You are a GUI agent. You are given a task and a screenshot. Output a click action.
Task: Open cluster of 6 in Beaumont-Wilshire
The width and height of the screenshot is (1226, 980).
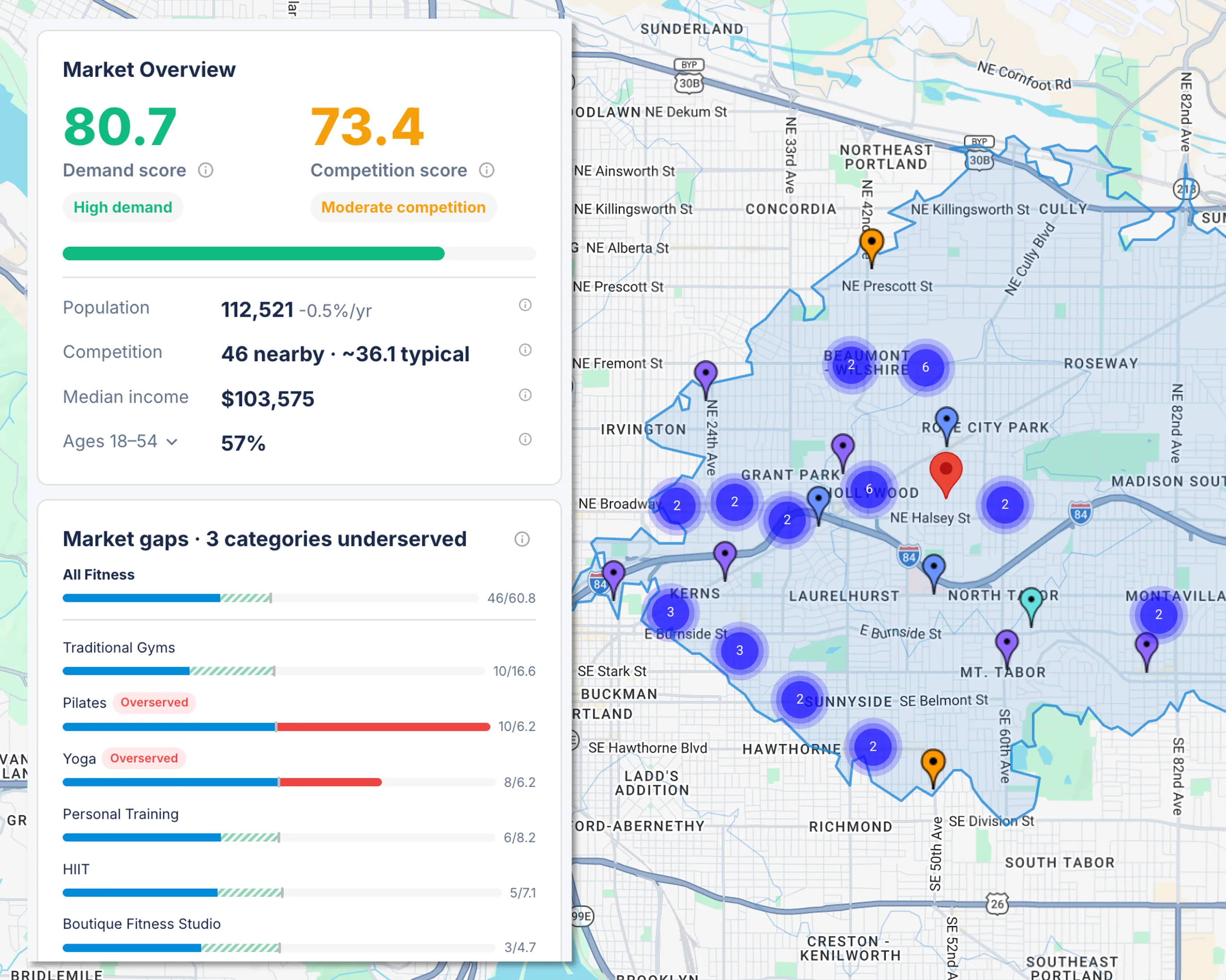click(x=925, y=367)
